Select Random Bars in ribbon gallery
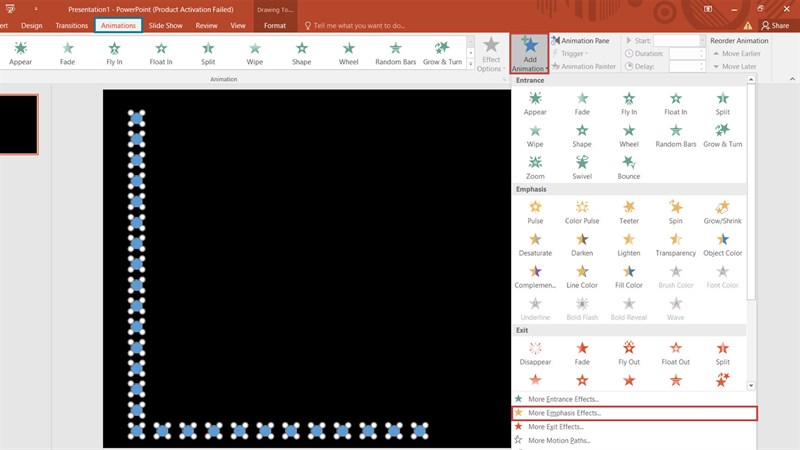 tap(395, 53)
